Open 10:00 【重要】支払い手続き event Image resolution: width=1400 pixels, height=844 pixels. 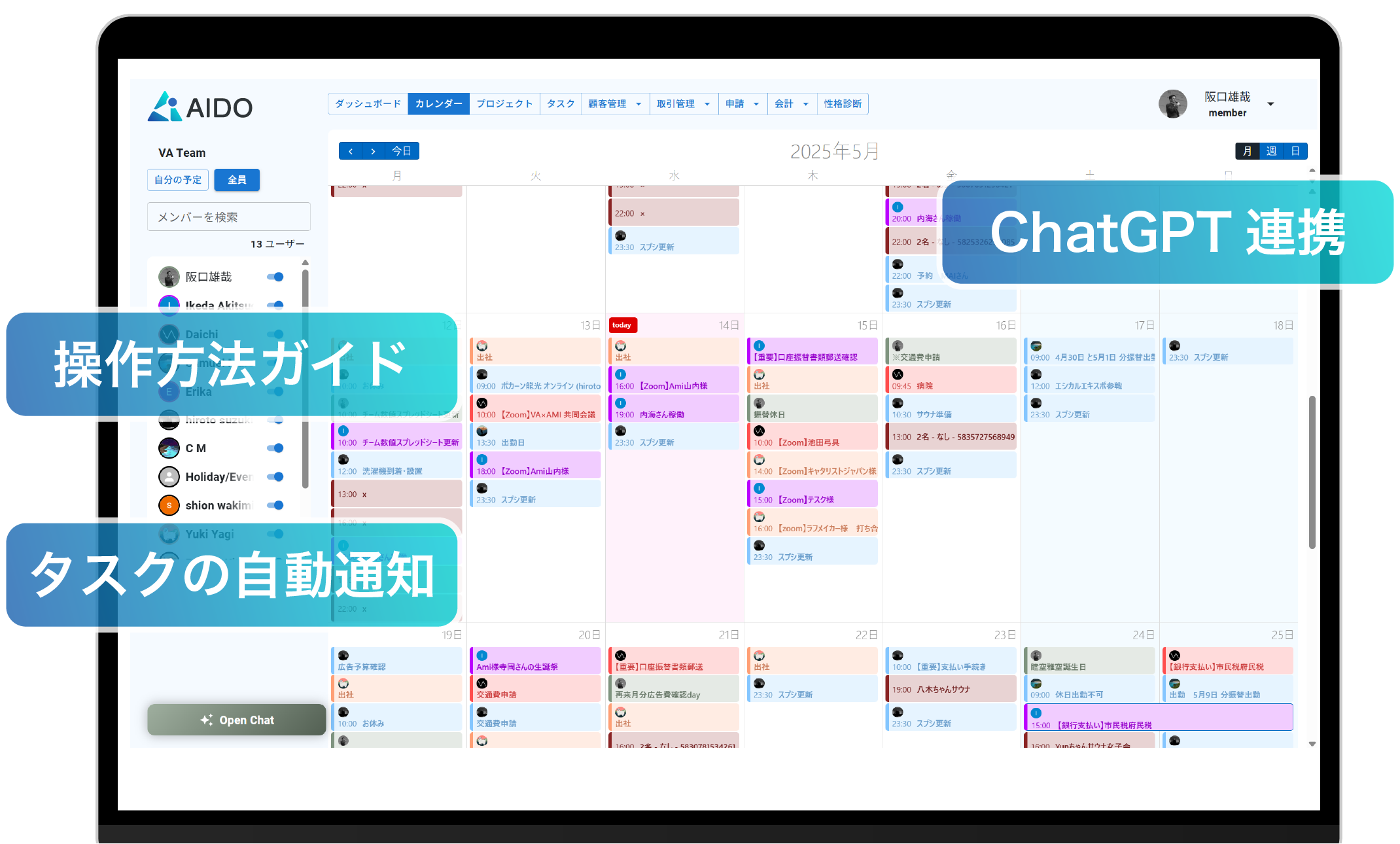(951, 661)
